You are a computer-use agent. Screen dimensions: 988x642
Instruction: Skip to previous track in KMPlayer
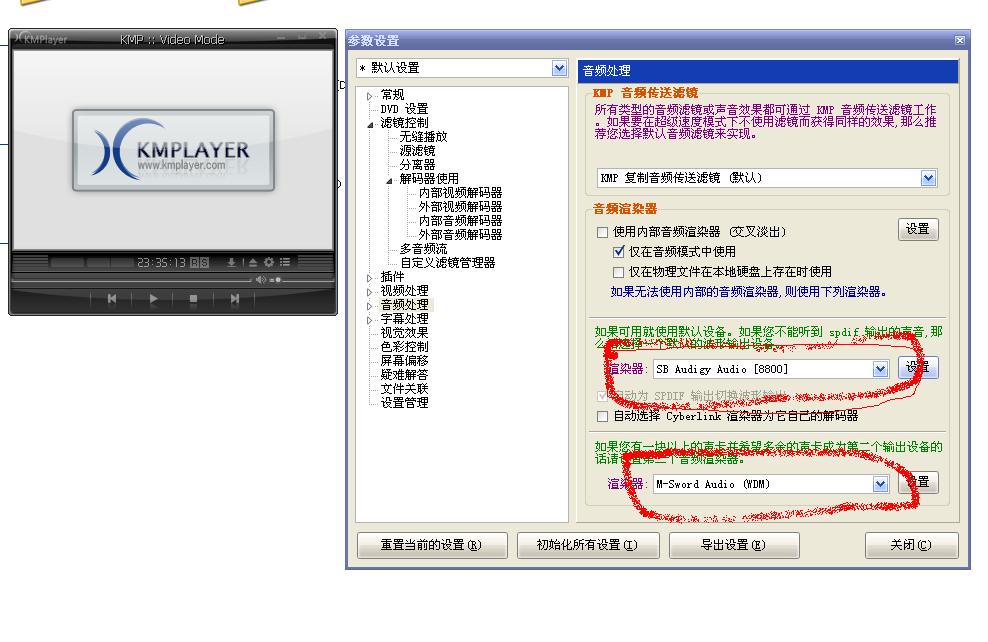coord(112,298)
